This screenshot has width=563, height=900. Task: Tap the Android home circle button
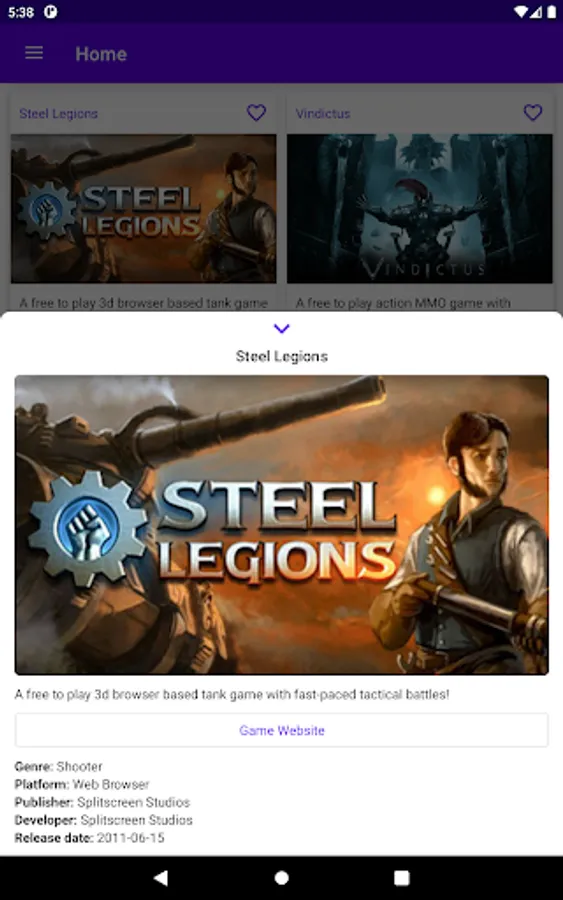281,878
